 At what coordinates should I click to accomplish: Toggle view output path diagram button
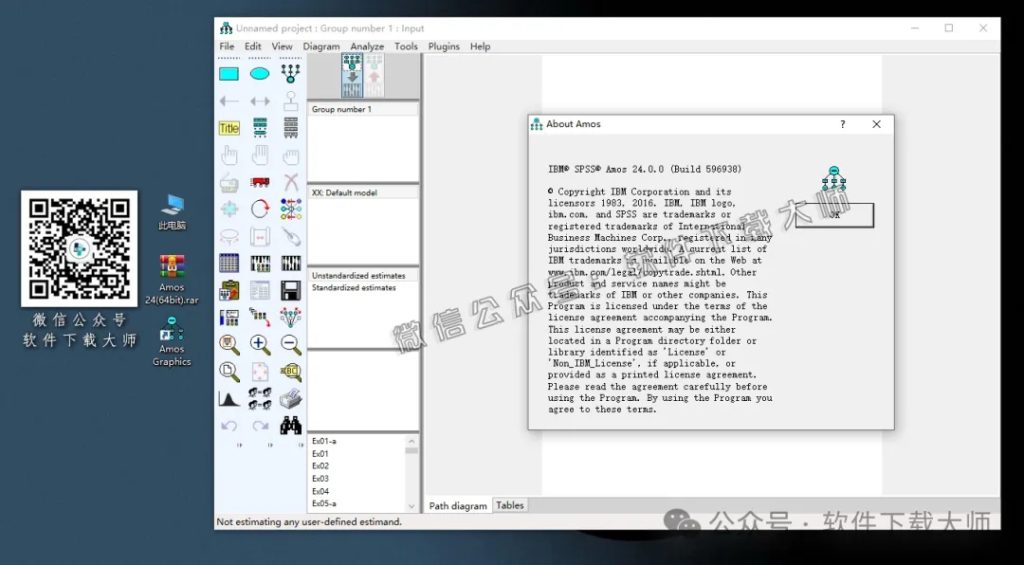coord(374,76)
